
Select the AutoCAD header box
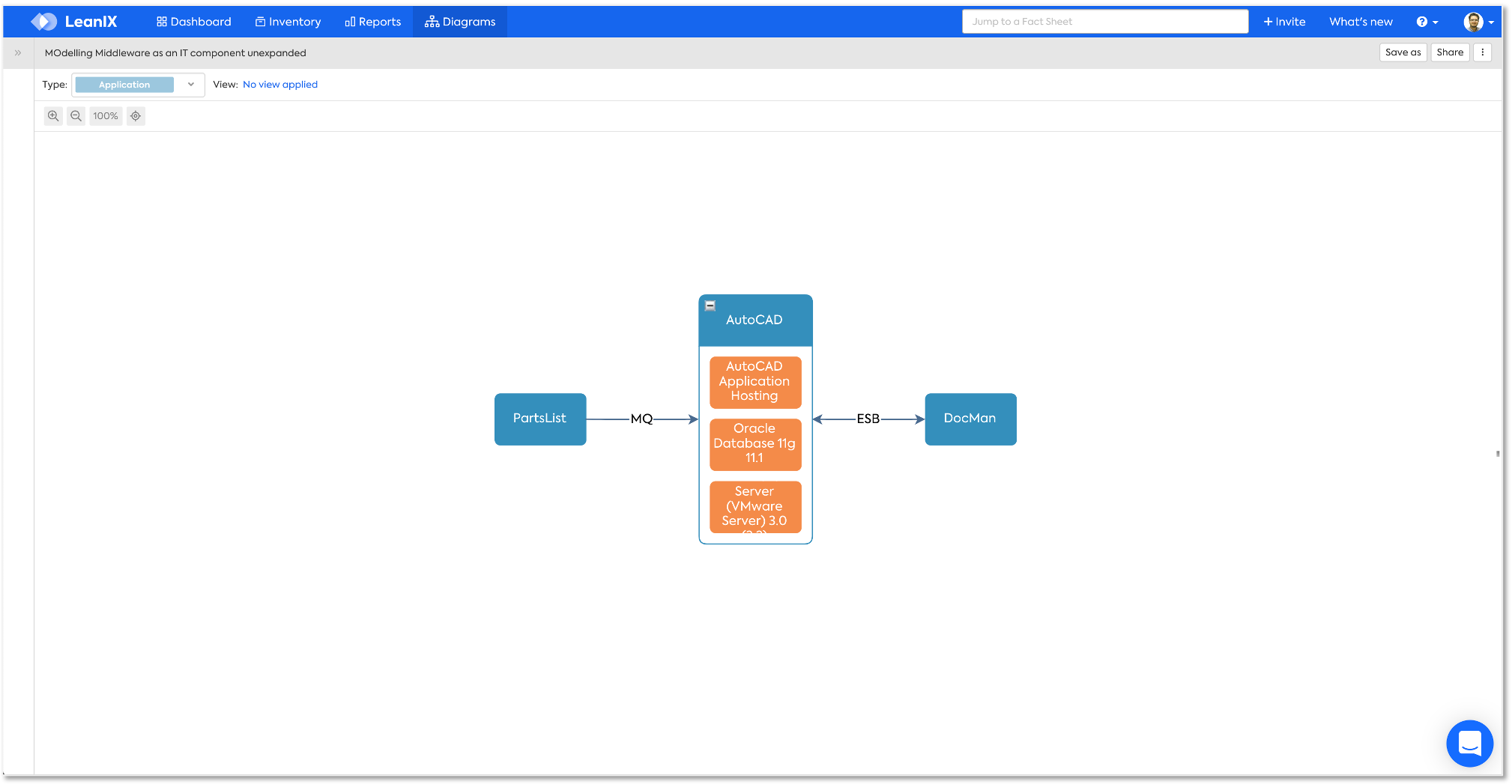click(755, 320)
